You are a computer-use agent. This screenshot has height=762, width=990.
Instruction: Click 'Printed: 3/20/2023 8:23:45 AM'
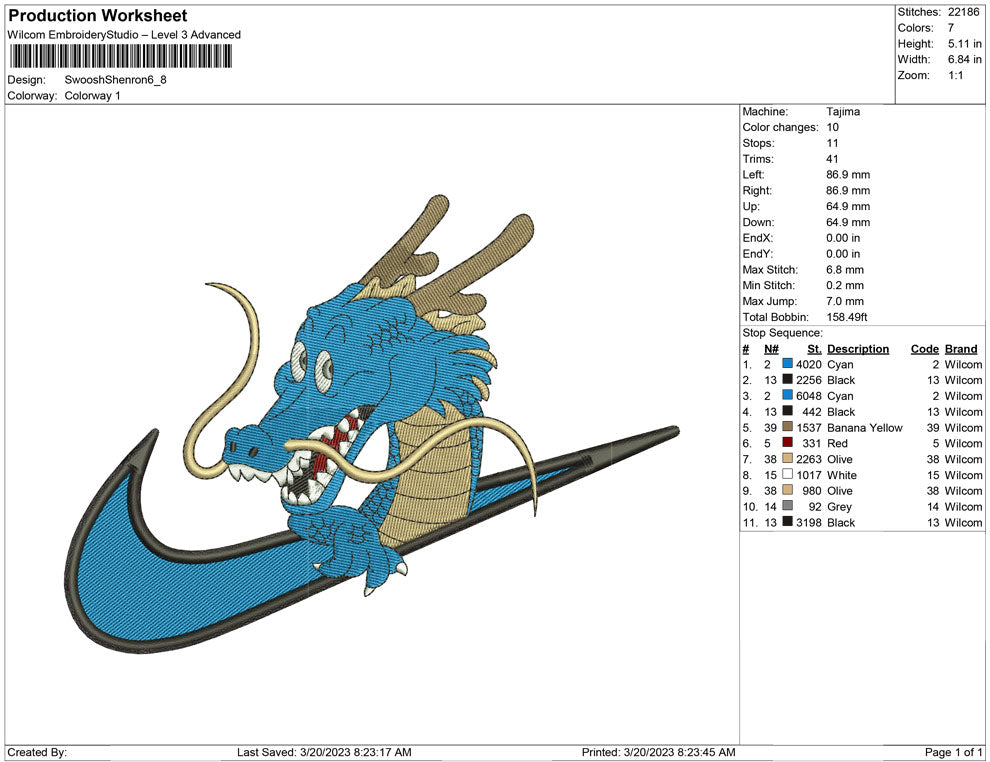pos(659,752)
